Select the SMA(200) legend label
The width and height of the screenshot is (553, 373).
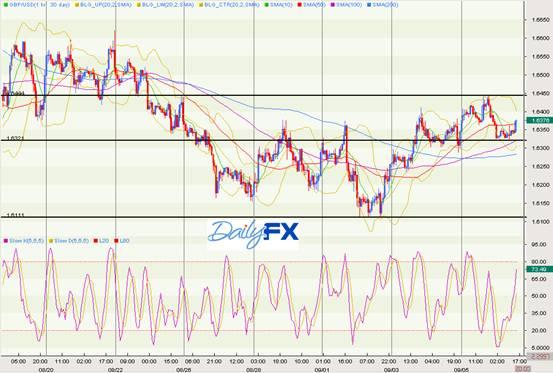point(385,5)
